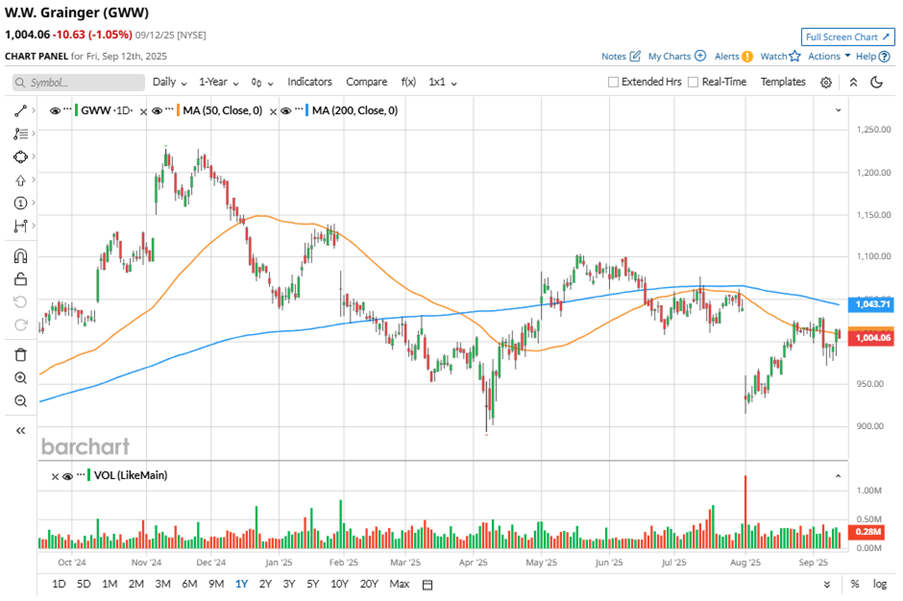Open the Templates menu

[x=783, y=82]
